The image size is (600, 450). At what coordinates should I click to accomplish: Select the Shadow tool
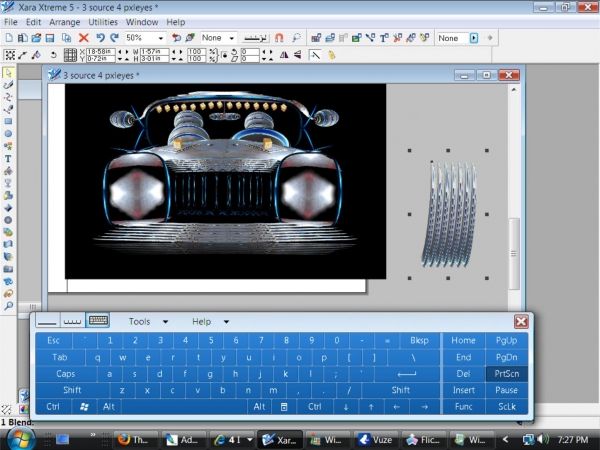(8, 196)
